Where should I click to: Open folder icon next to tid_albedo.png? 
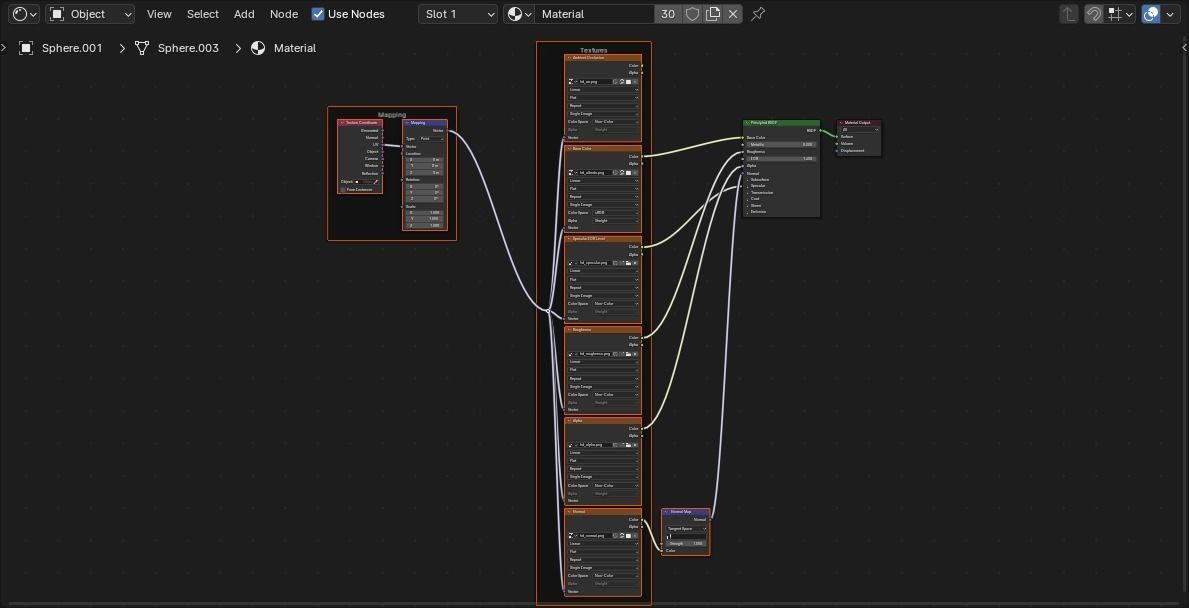pos(628,172)
